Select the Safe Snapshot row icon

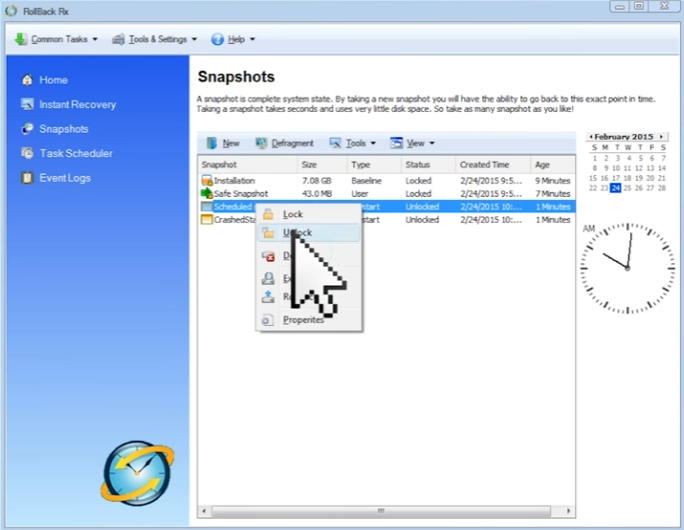207,194
